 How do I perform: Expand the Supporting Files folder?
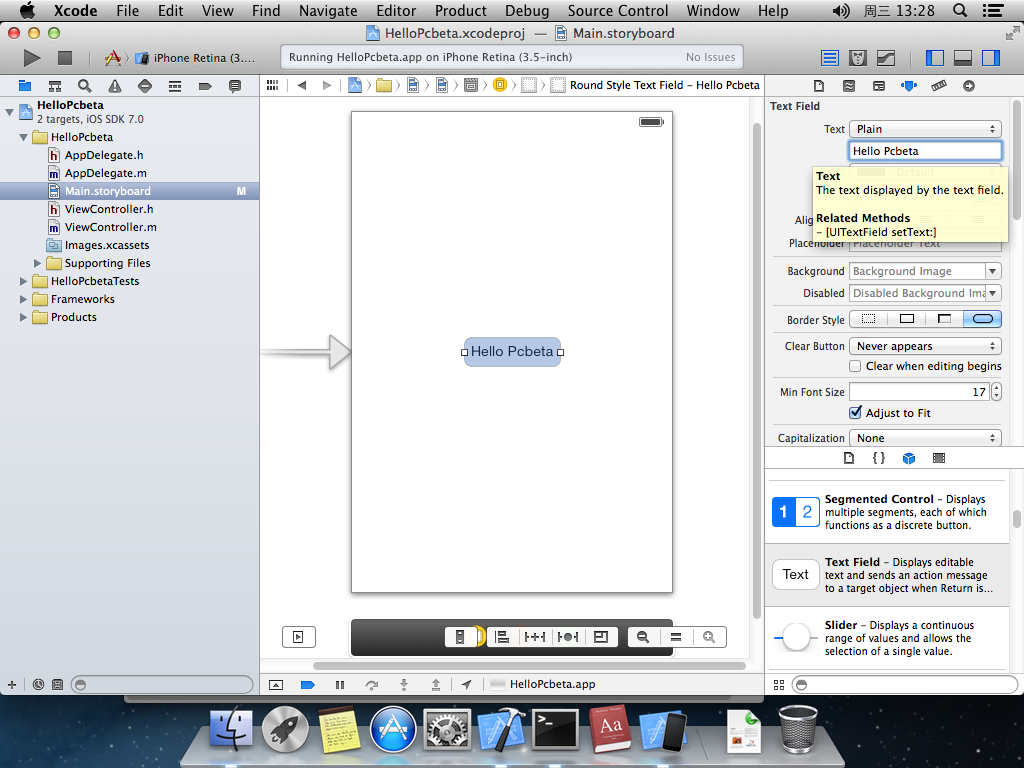[x=37, y=263]
